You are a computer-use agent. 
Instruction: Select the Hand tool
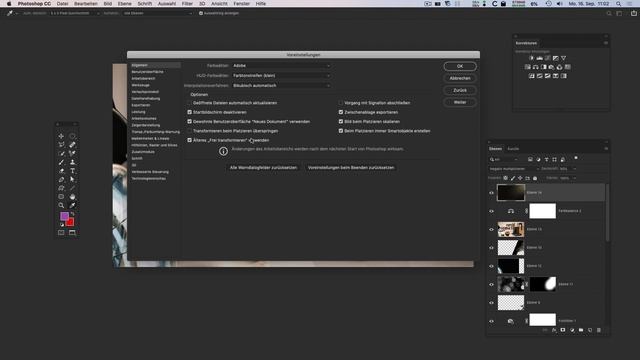click(x=72, y=197)
